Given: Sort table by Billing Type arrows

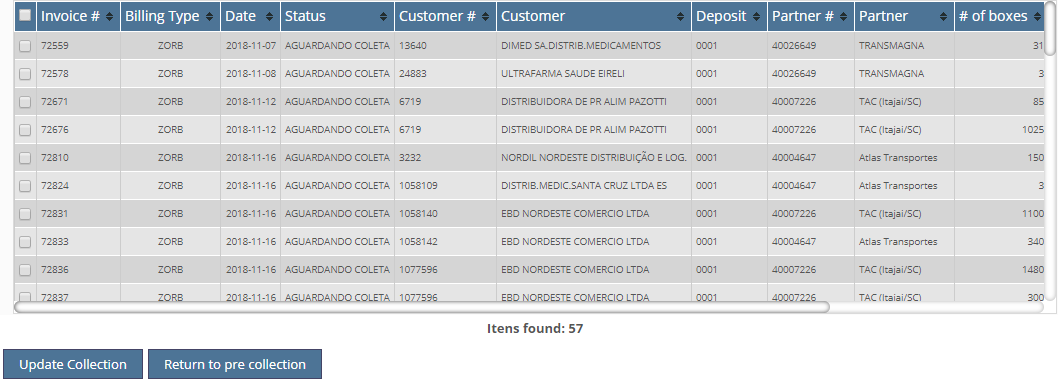Looking at the screenshot, I should (209, 17).
